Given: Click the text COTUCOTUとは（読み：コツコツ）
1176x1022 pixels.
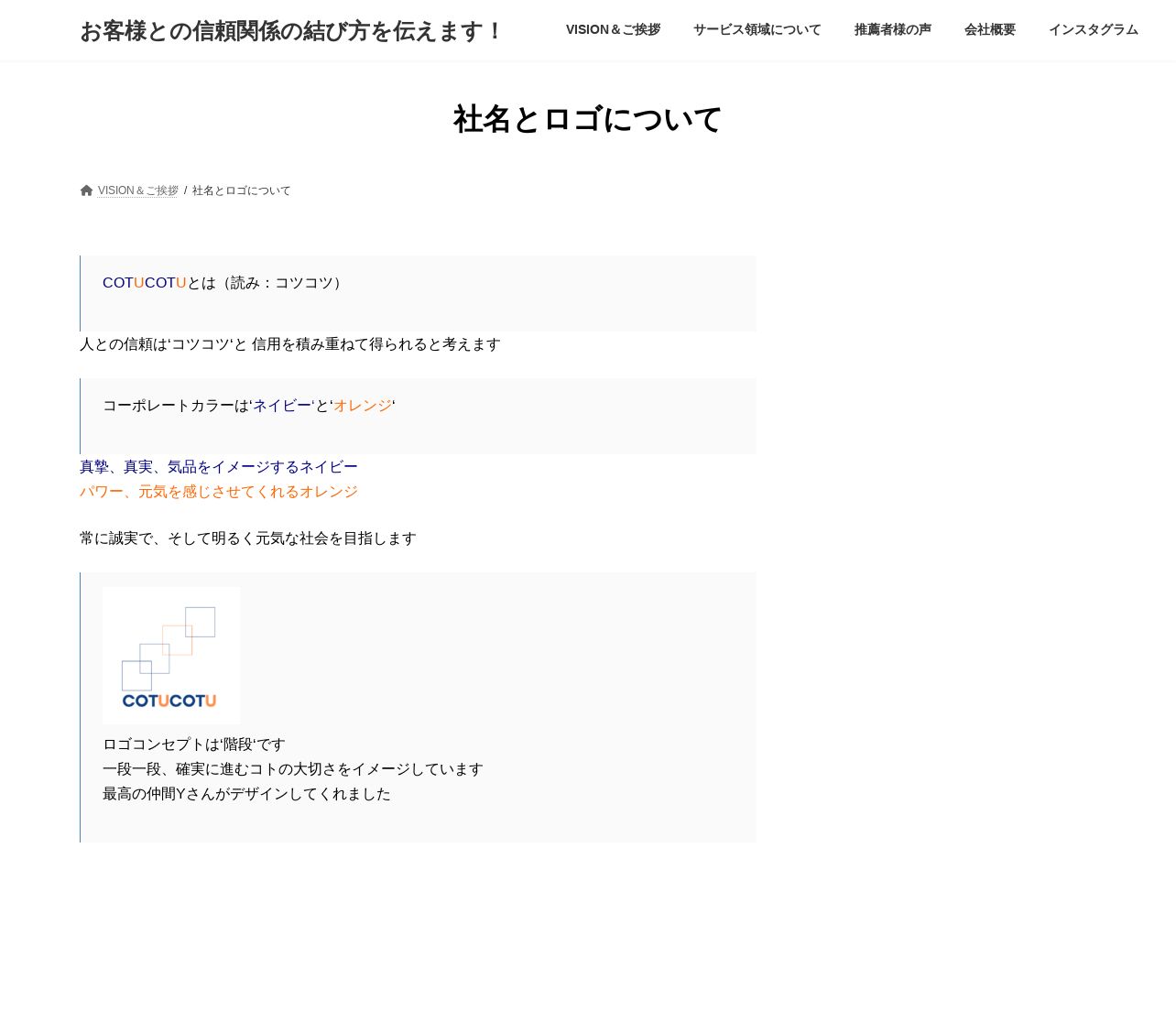Looking at the screenshot, I should [x=224, y=283].
